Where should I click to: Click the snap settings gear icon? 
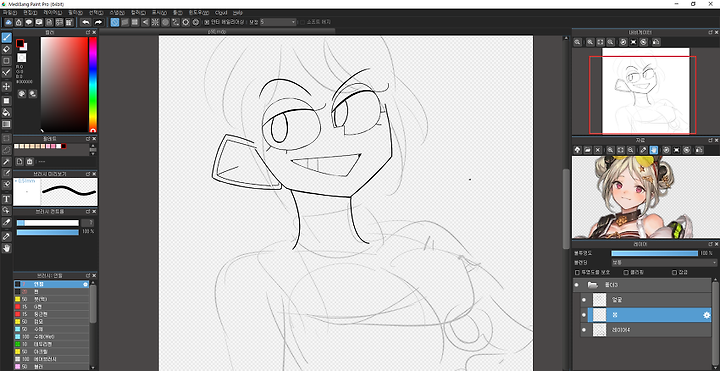pos(196,22)
